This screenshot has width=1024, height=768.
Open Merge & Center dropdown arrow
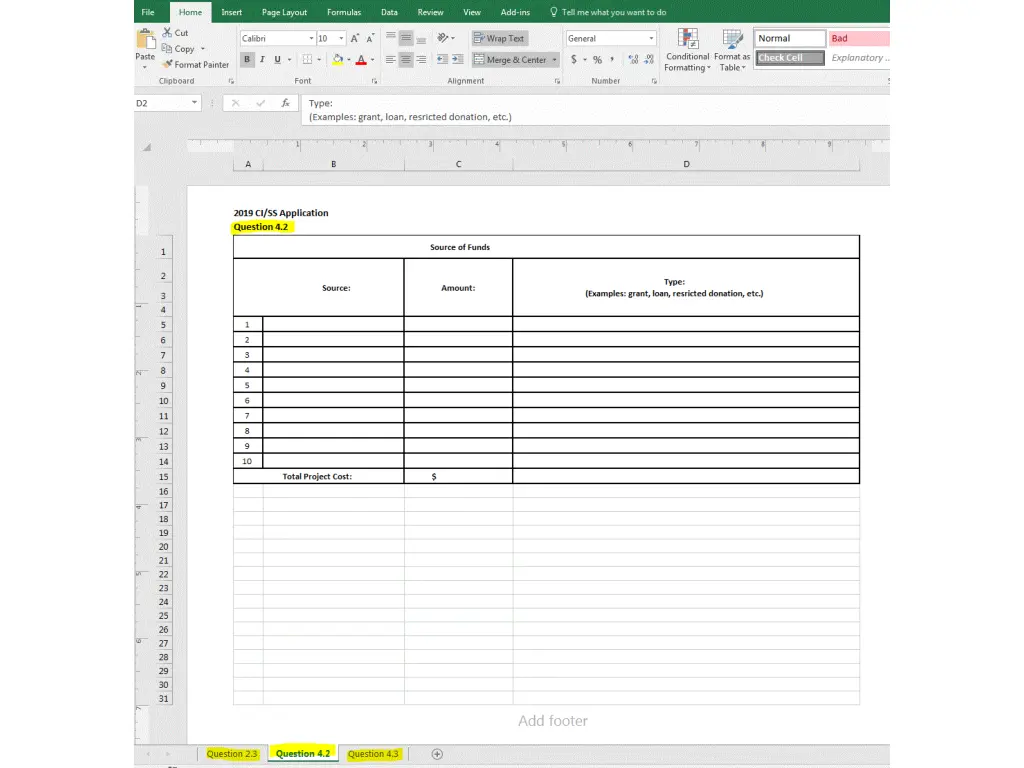click(x=554, y=59)
